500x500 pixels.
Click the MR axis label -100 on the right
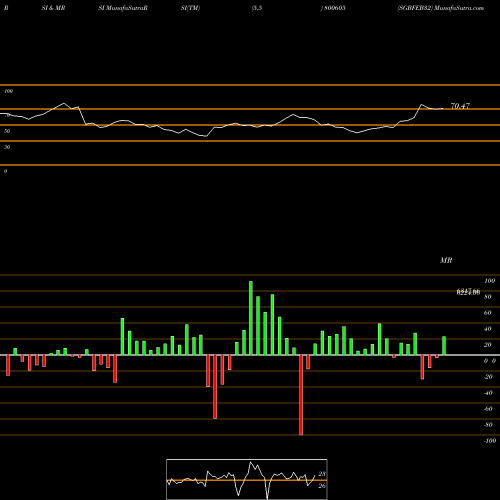(490, 441)
